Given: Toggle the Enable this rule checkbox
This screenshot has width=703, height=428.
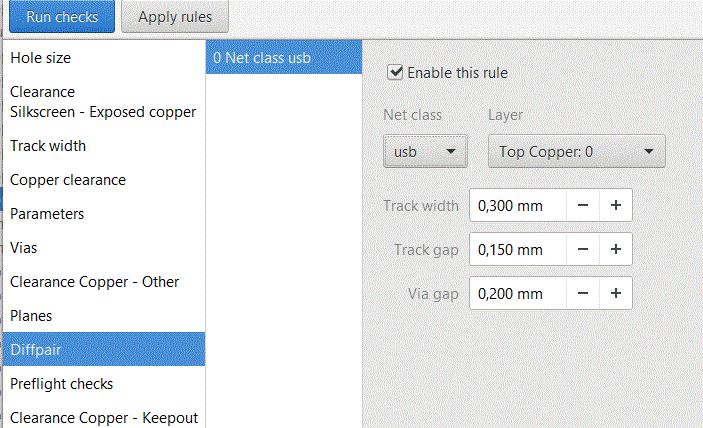Looking at the screenshot, I should tap(395, 72).
